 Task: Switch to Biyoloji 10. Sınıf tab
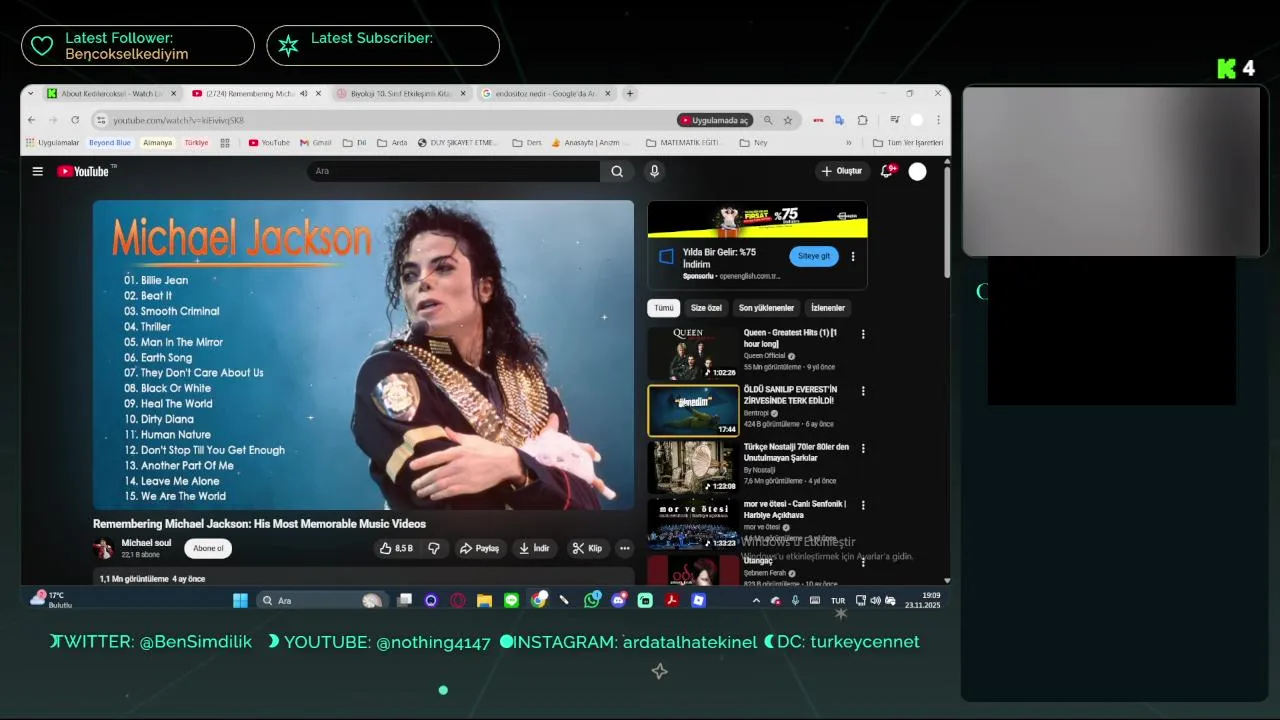tap(401, 93)
